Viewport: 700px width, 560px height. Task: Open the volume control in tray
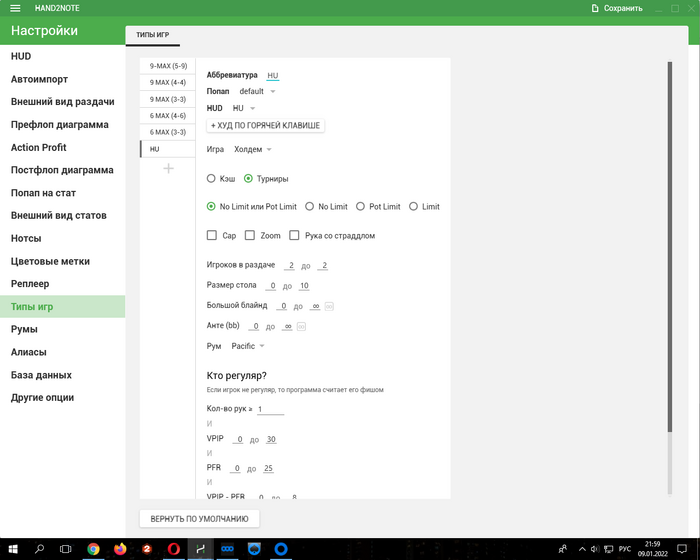point(595,549)
